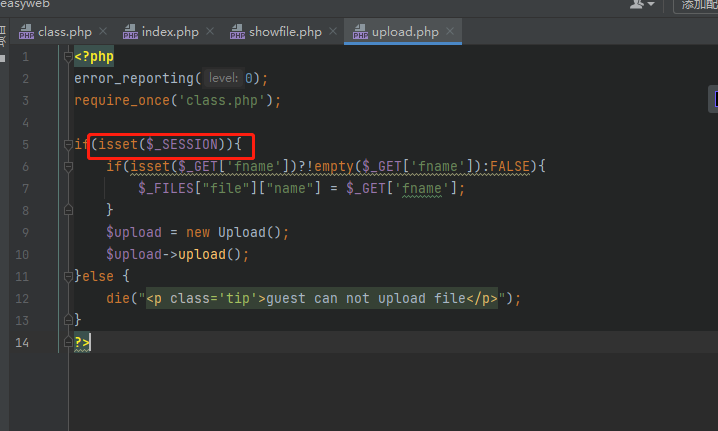
Task: Click the fold end marker on line 8
Action: 68,210
